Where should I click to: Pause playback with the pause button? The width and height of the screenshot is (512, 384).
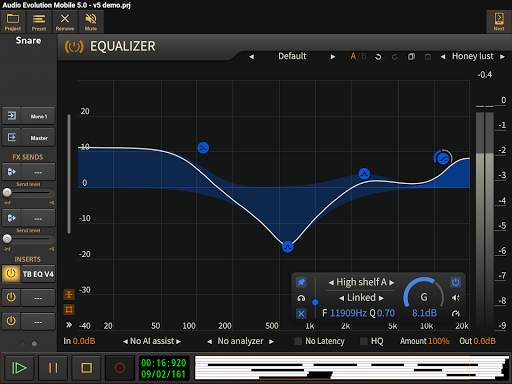click(x=53, y=368)
